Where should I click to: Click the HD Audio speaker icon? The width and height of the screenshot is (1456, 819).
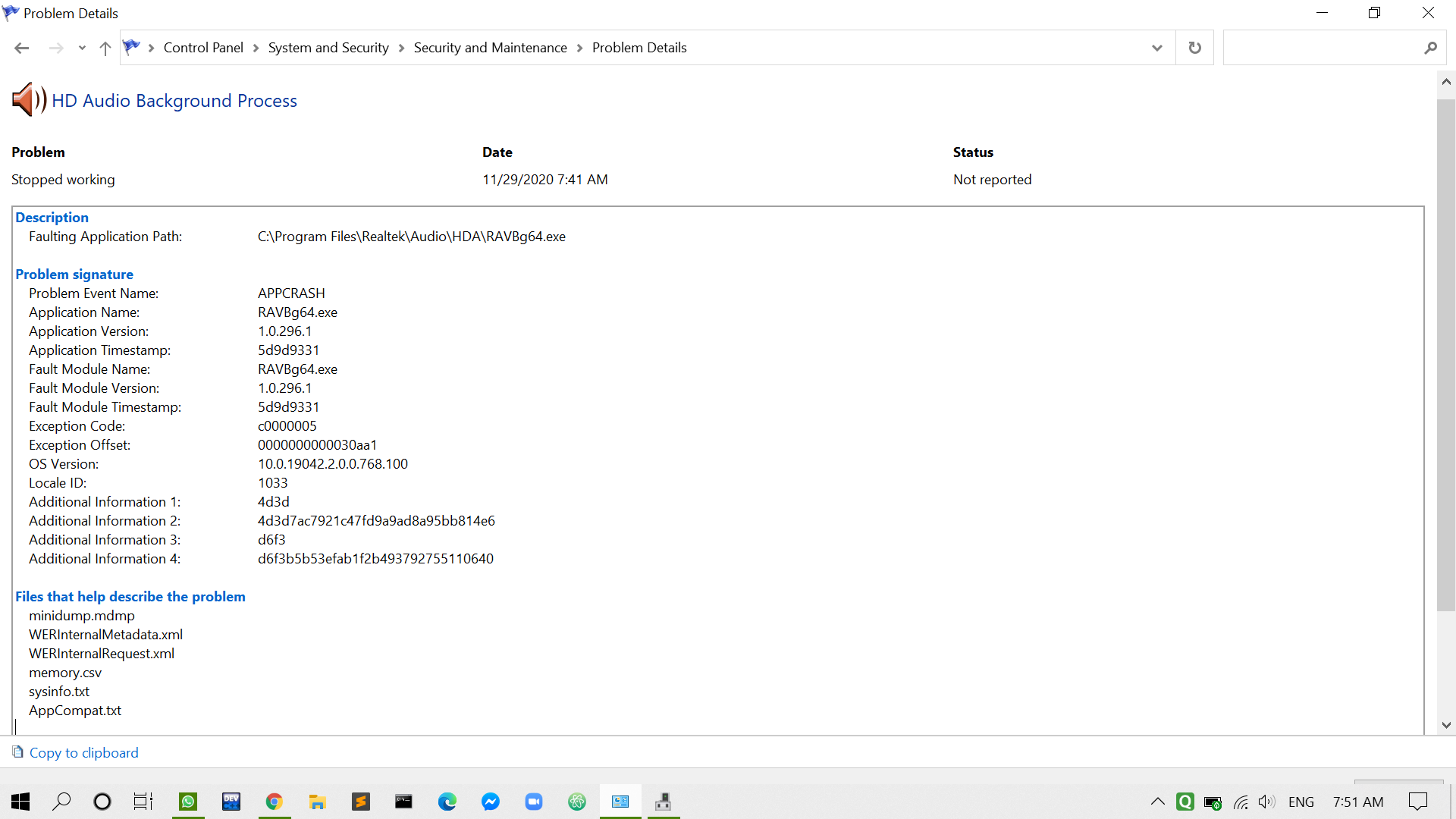pos(29,99)
